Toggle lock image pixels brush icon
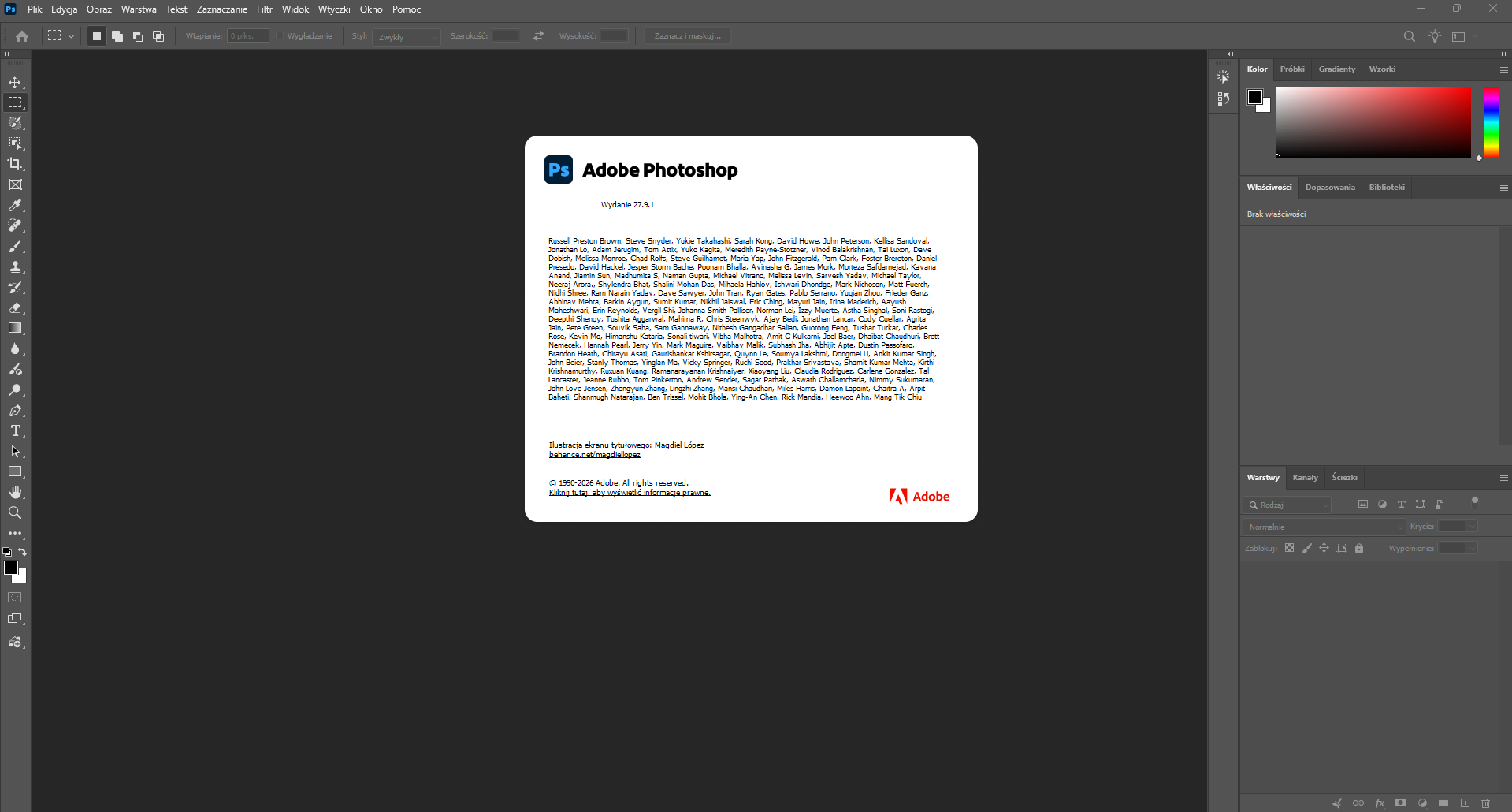Viewport: 1512px width, 812px height. point(1306,548)
